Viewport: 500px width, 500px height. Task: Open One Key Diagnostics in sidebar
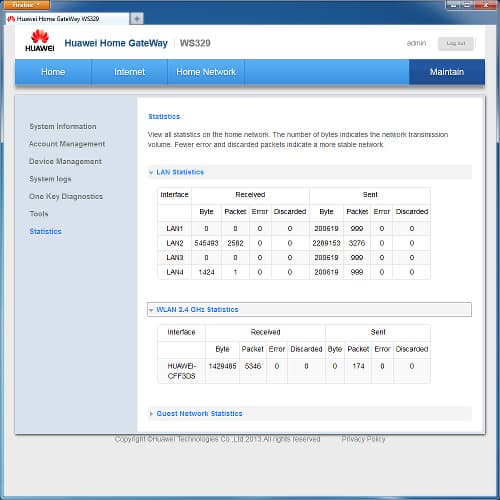click(x=66, y=196)
